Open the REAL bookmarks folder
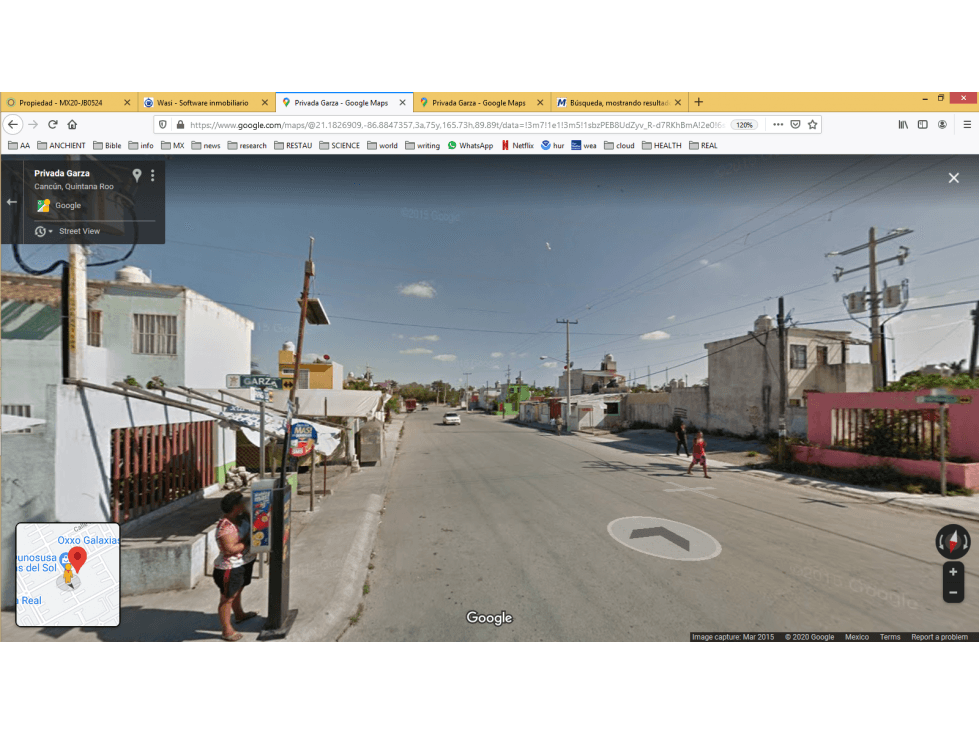979x734 pixels. pyautogui.click(x=704, y=145)
